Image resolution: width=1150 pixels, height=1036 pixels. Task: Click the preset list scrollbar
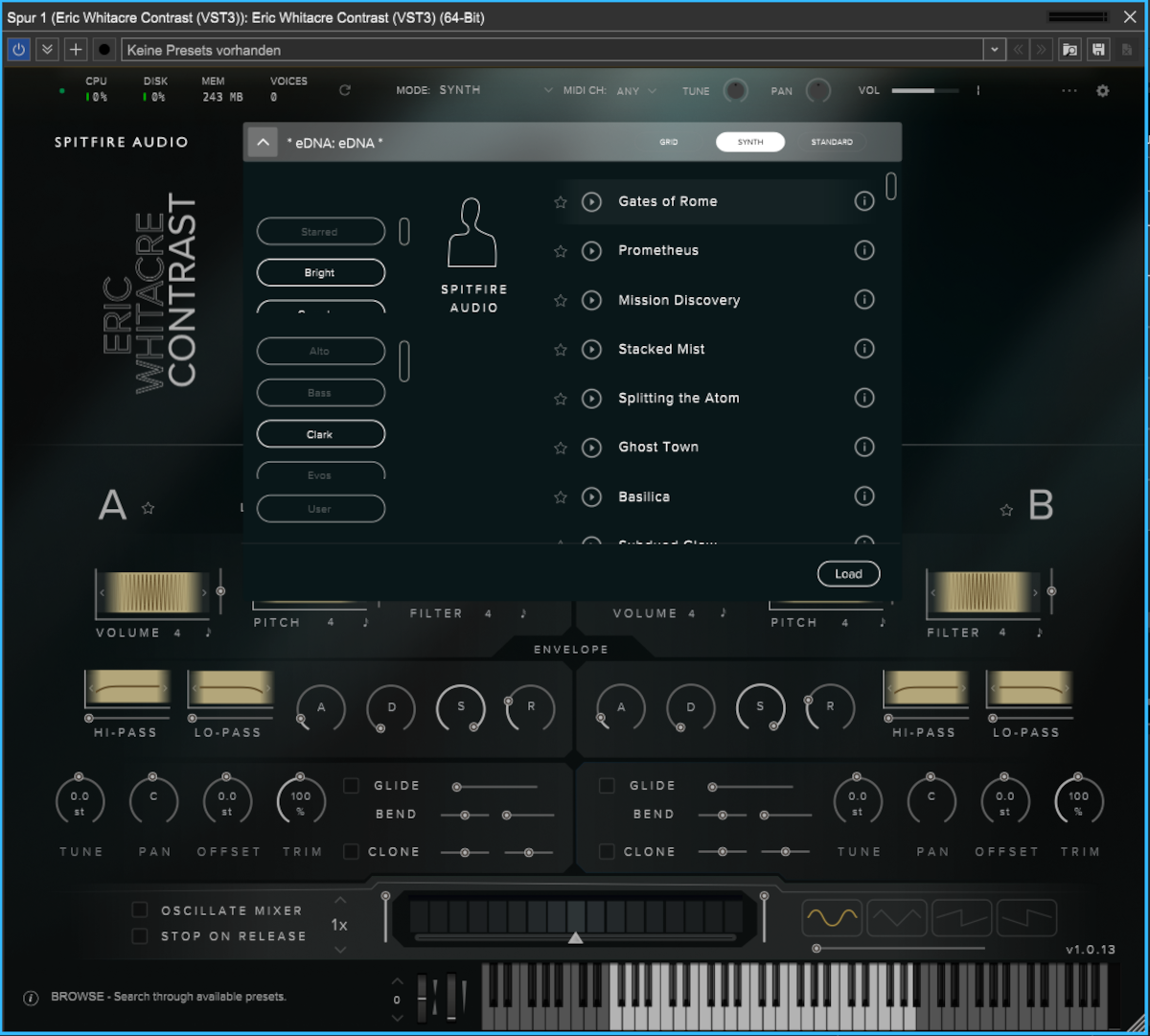[891, 186]
